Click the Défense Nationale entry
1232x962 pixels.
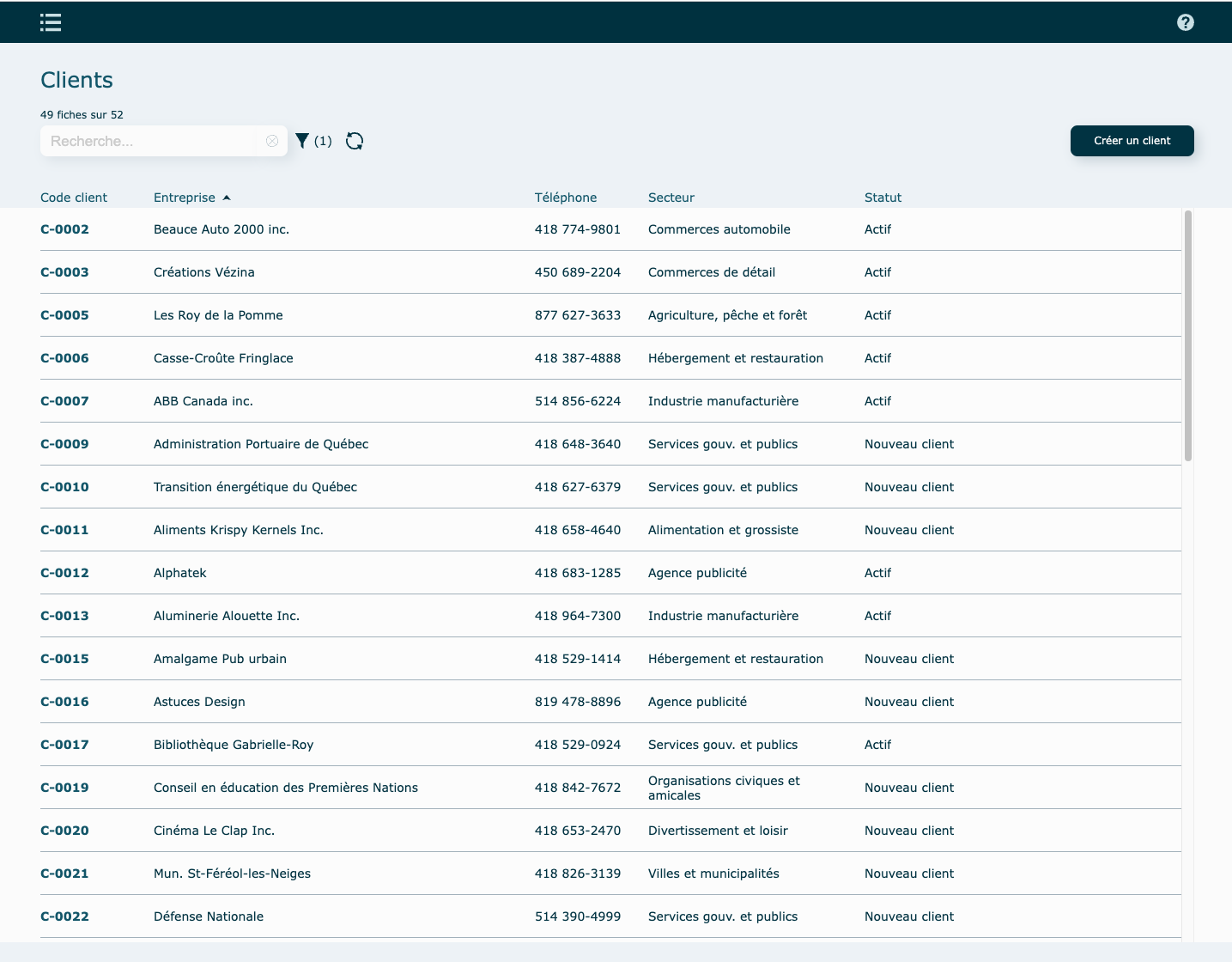pos(209,916)
